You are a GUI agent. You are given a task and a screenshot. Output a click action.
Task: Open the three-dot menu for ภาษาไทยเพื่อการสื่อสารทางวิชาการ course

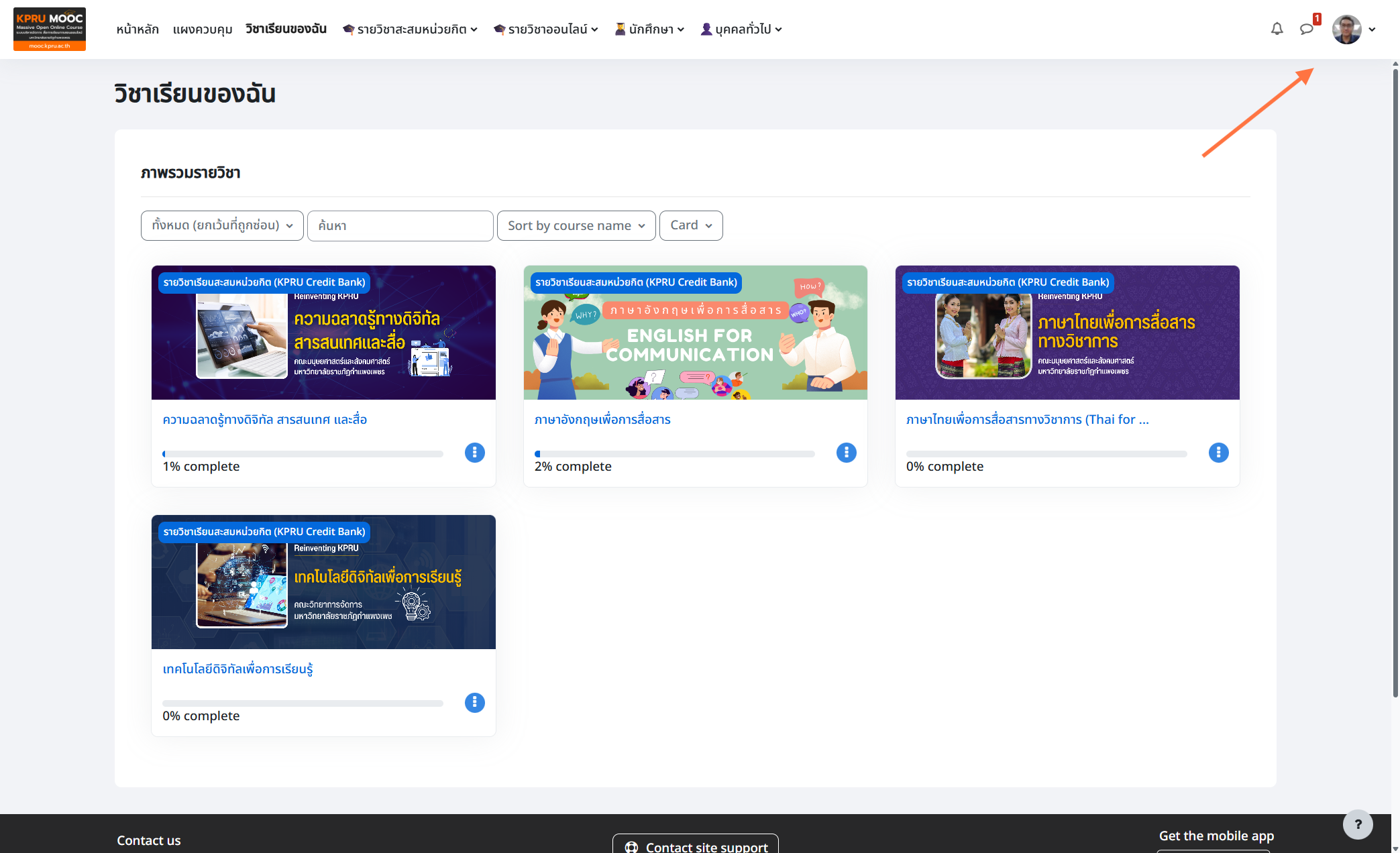point(1218,453)
